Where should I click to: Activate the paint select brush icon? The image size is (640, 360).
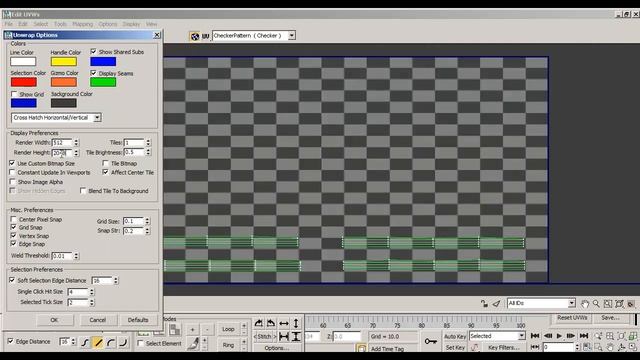193,344
